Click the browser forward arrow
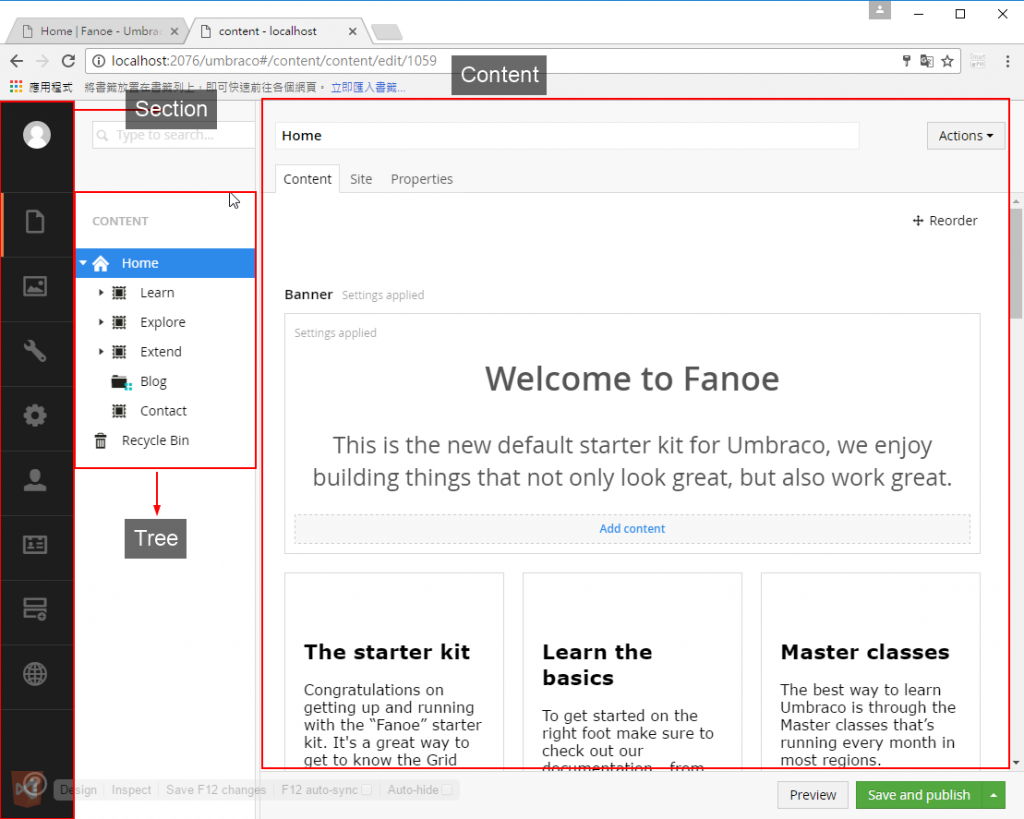The width and height of the screenshot is (1024, 819). [x=42, y=61]
